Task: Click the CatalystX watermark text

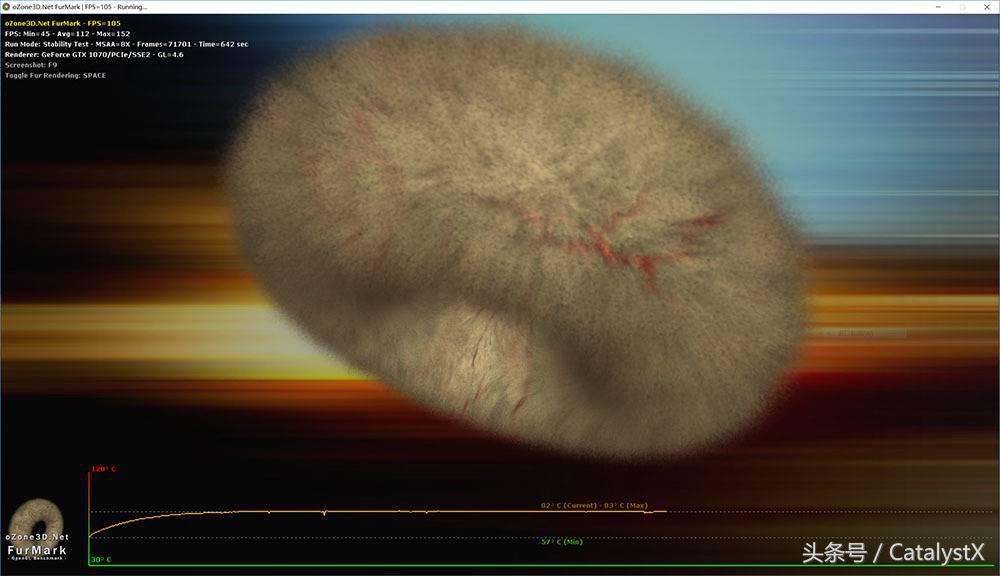Action: [893, 552]
